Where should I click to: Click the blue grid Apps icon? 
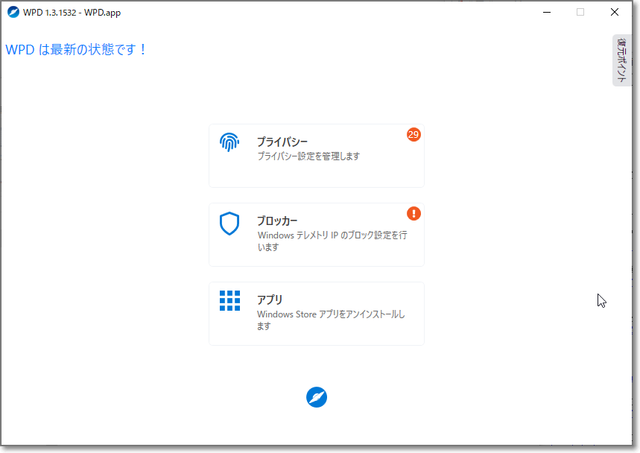230,301
